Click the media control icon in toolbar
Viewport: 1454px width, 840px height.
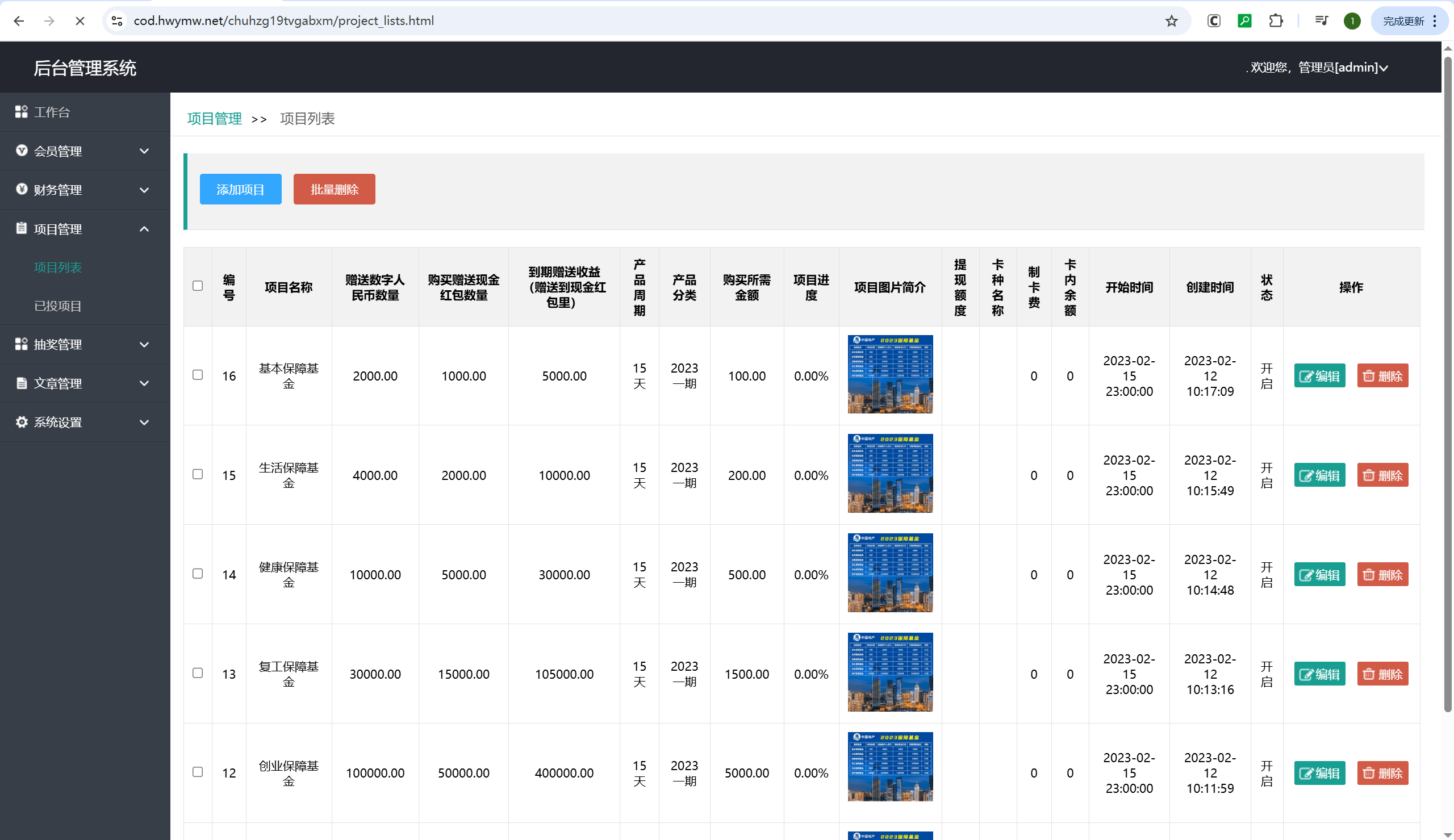click(1321, 22)
